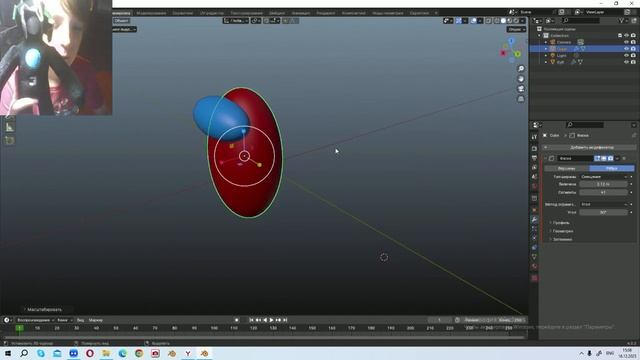Switch to Анимация workspace tab

point(301,13)
